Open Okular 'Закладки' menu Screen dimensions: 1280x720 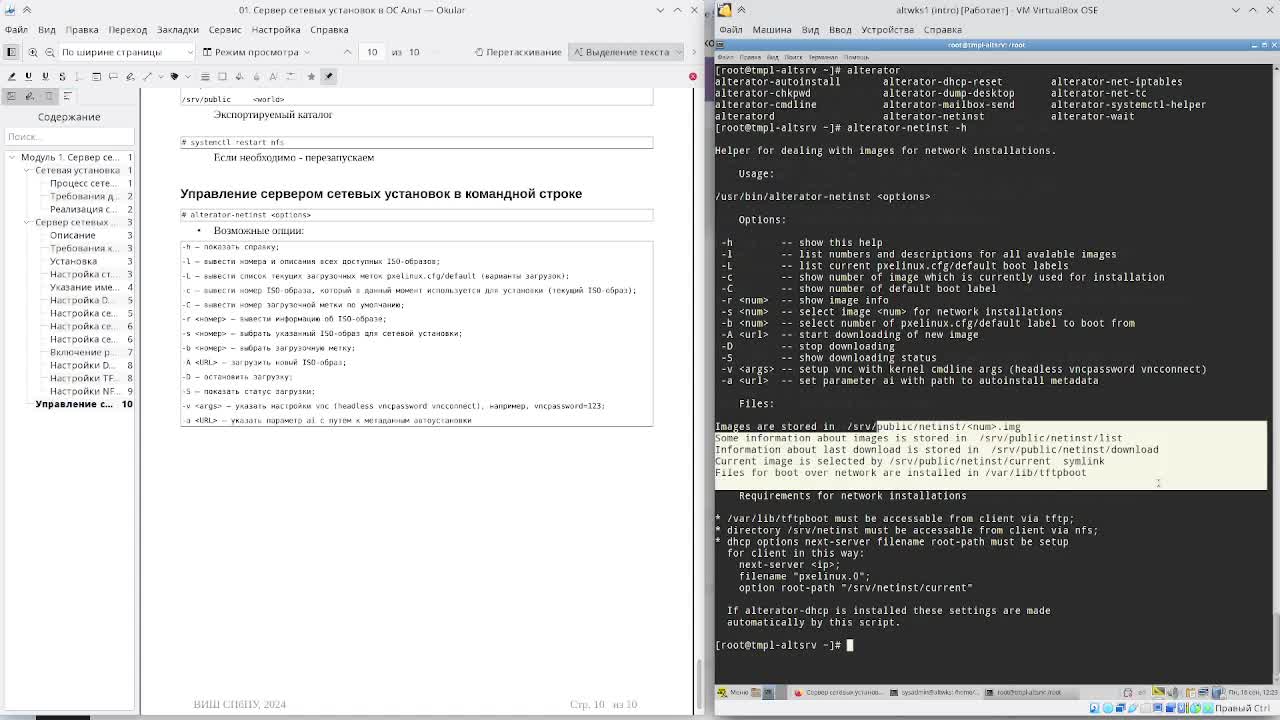click(x=178, y=30)
